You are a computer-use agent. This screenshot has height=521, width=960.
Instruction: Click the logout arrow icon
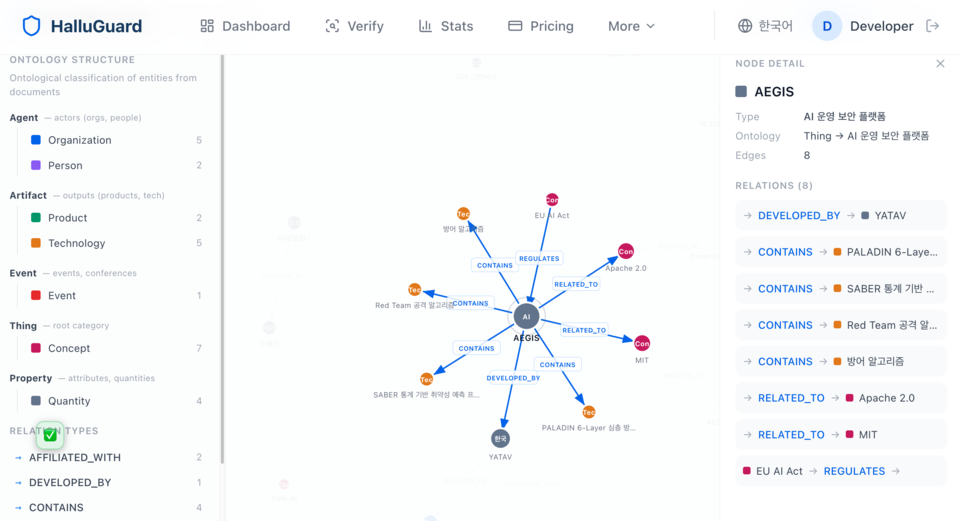pos(933,26)
